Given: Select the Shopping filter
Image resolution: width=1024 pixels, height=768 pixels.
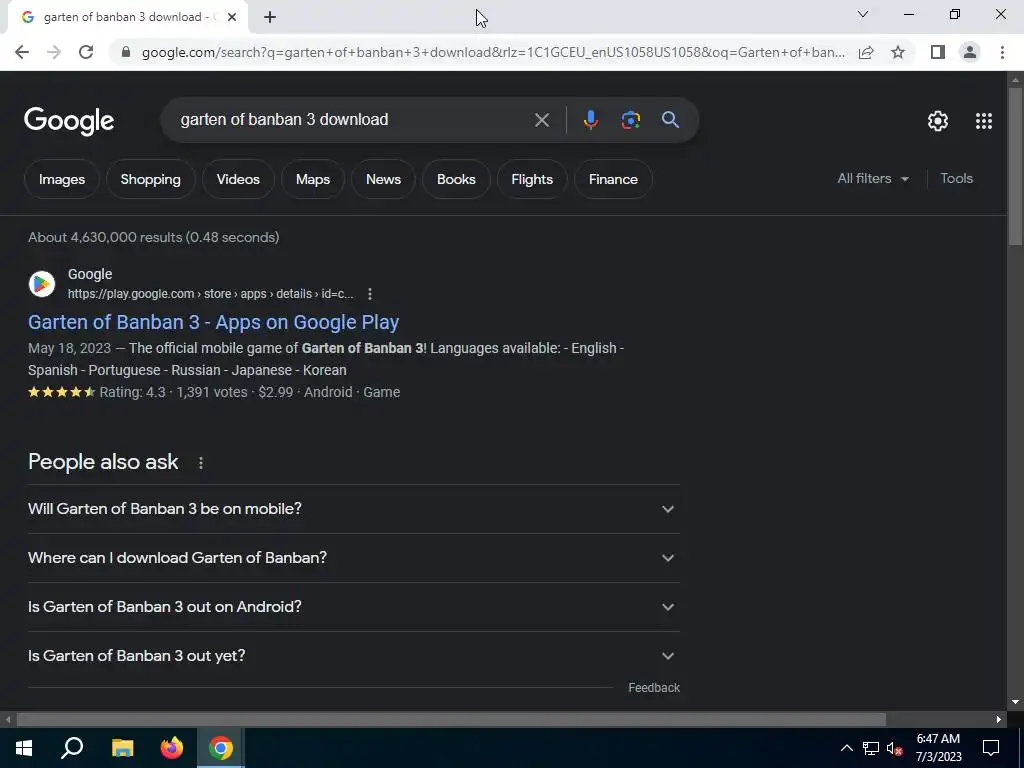Looking at the screenshot, I should (150, 179).
